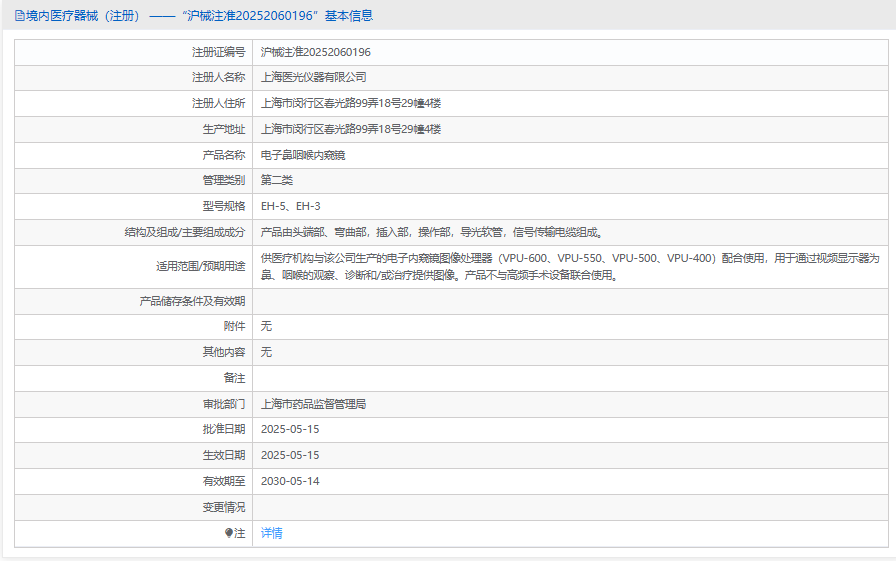Image resolution: width=896 pixels, height=561 pixels.
Task: Click the 附件 label
Action: pyautogui.click(x=234, y=326)
